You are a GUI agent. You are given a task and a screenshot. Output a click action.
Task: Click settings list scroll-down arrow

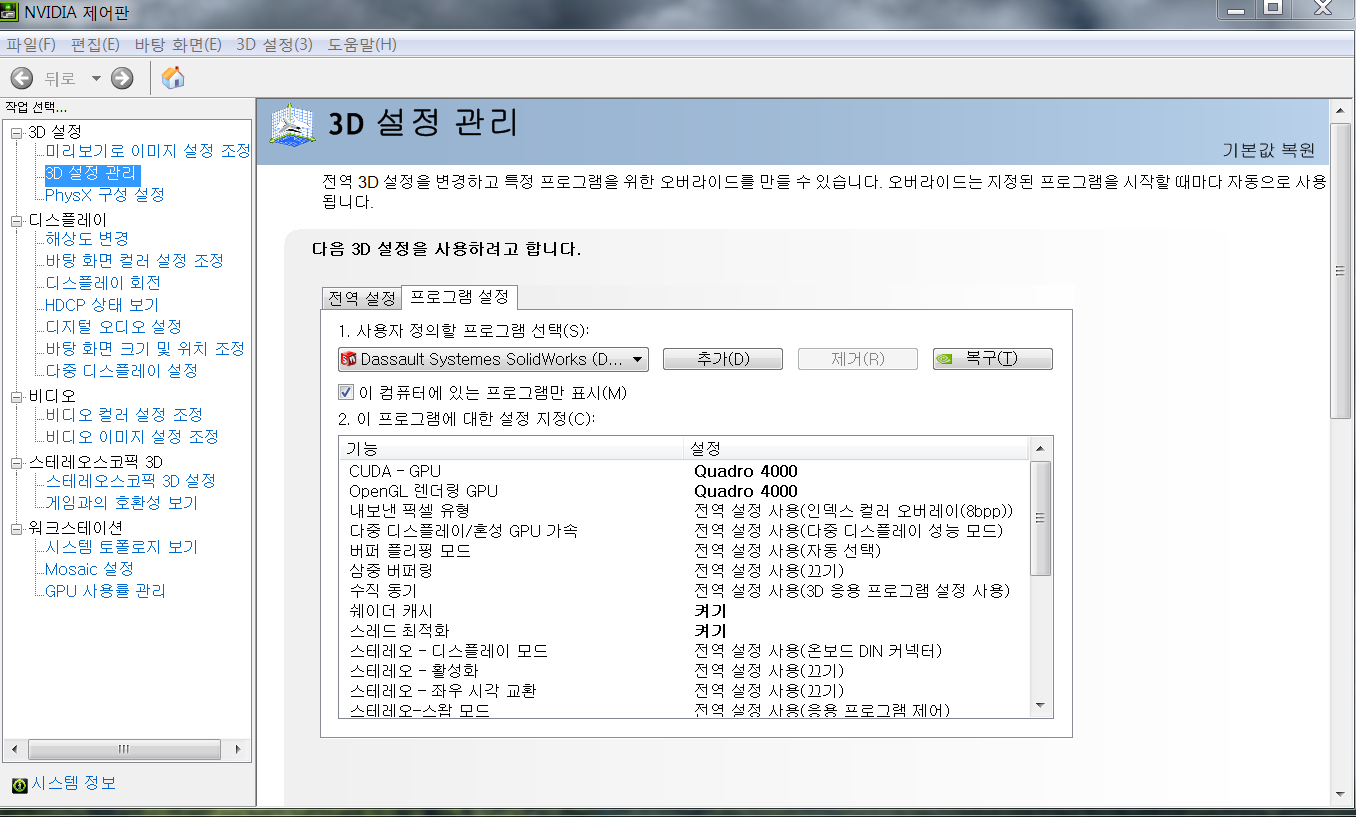point(1040,706)
